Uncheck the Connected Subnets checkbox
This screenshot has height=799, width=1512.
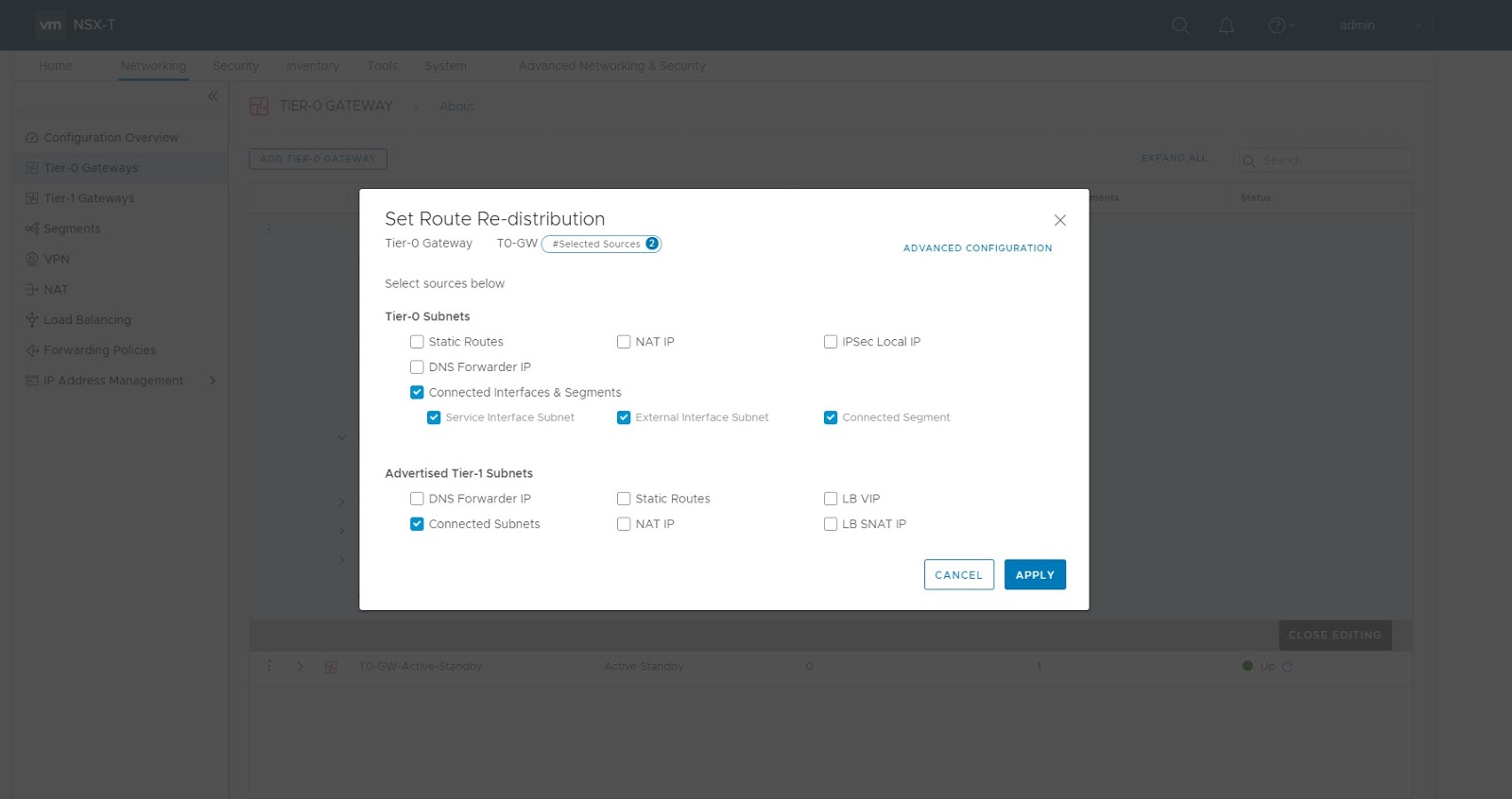coord(417,524)
